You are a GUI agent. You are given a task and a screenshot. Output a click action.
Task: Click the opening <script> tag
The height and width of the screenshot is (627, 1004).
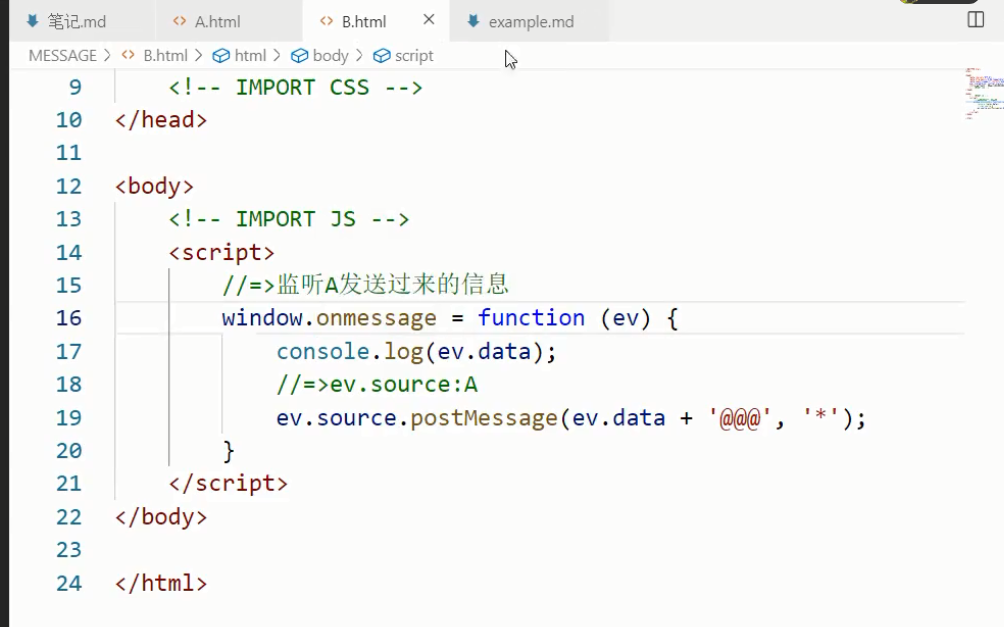[222, 252]
